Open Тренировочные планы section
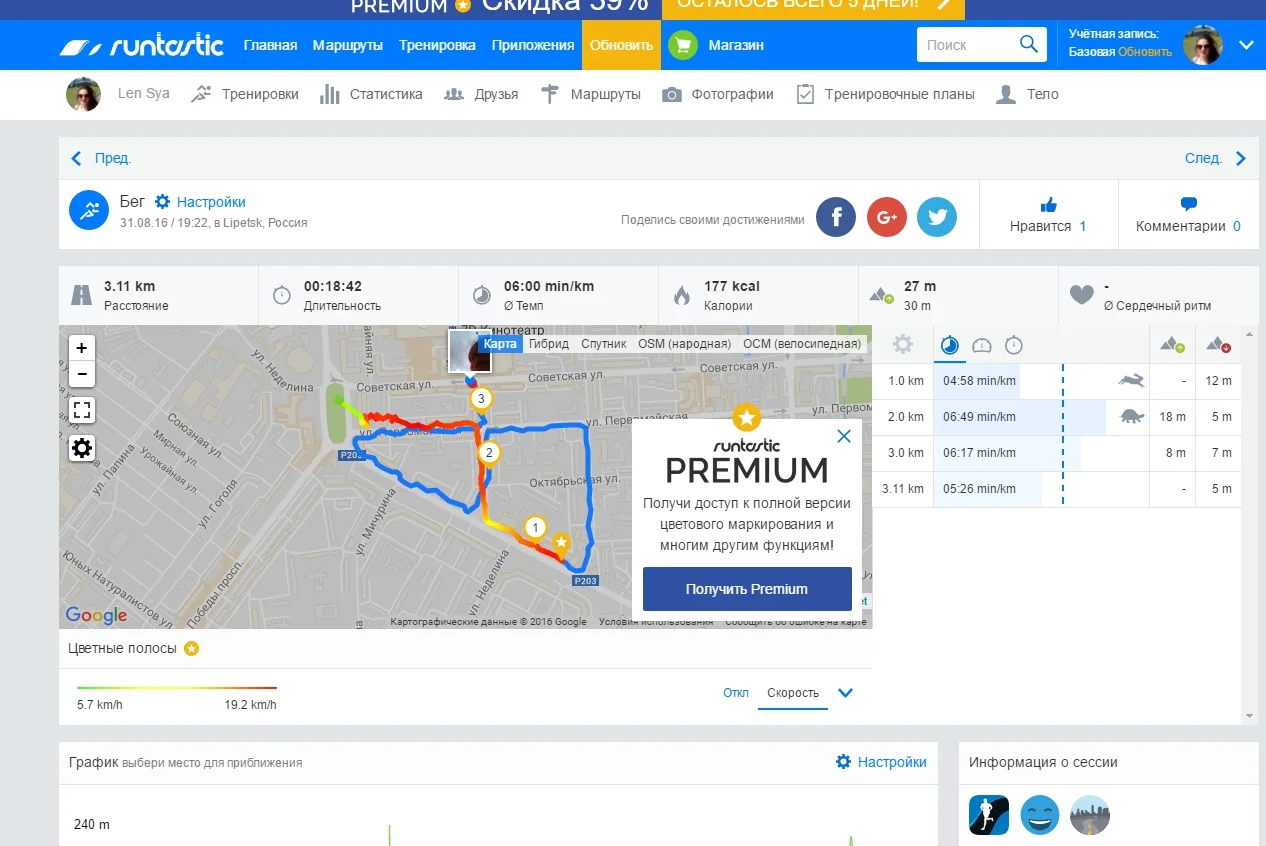The image size is (1266, 846). click(x=886, y=94)
